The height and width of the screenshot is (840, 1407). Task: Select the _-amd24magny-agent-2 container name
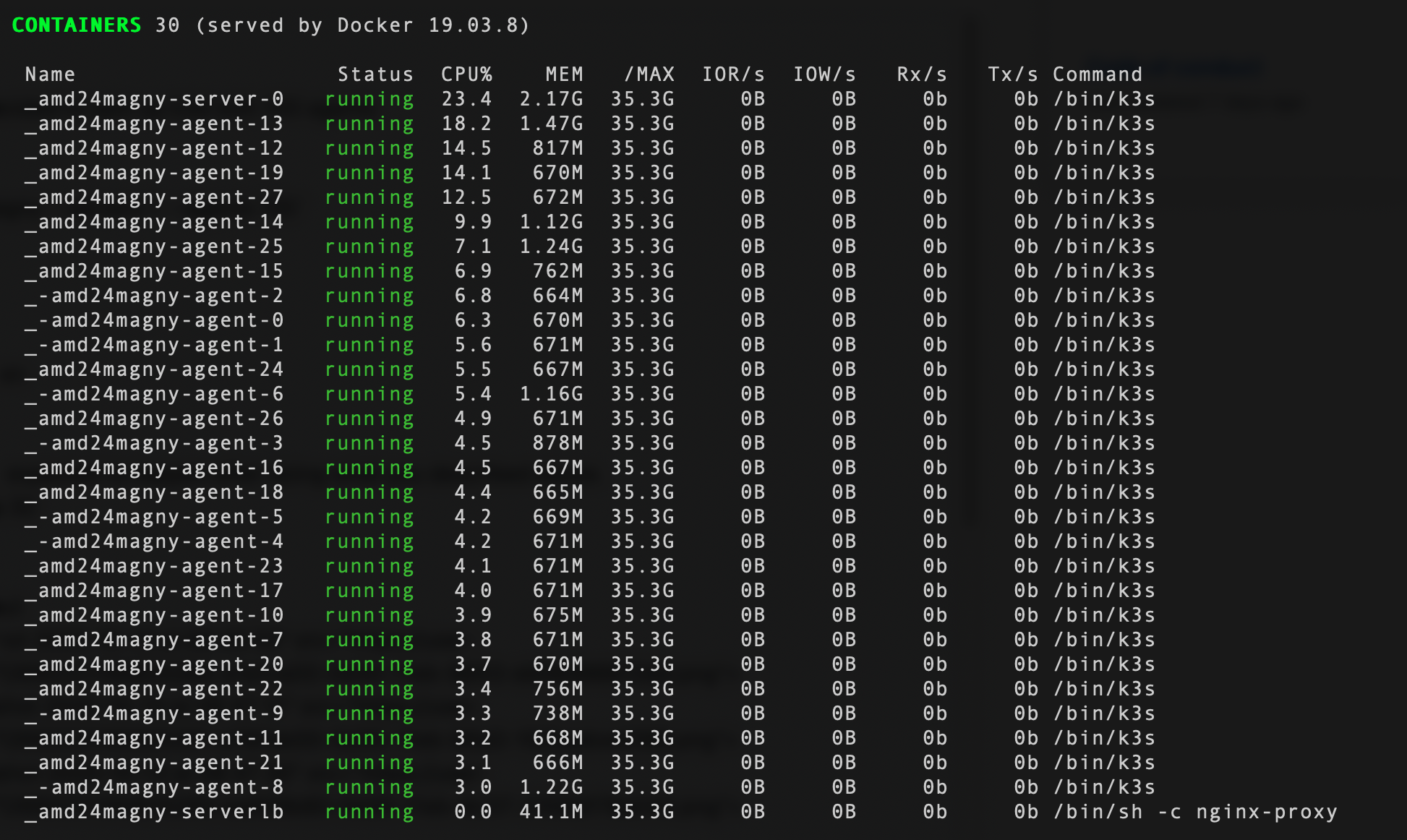(x=155, y=296)
